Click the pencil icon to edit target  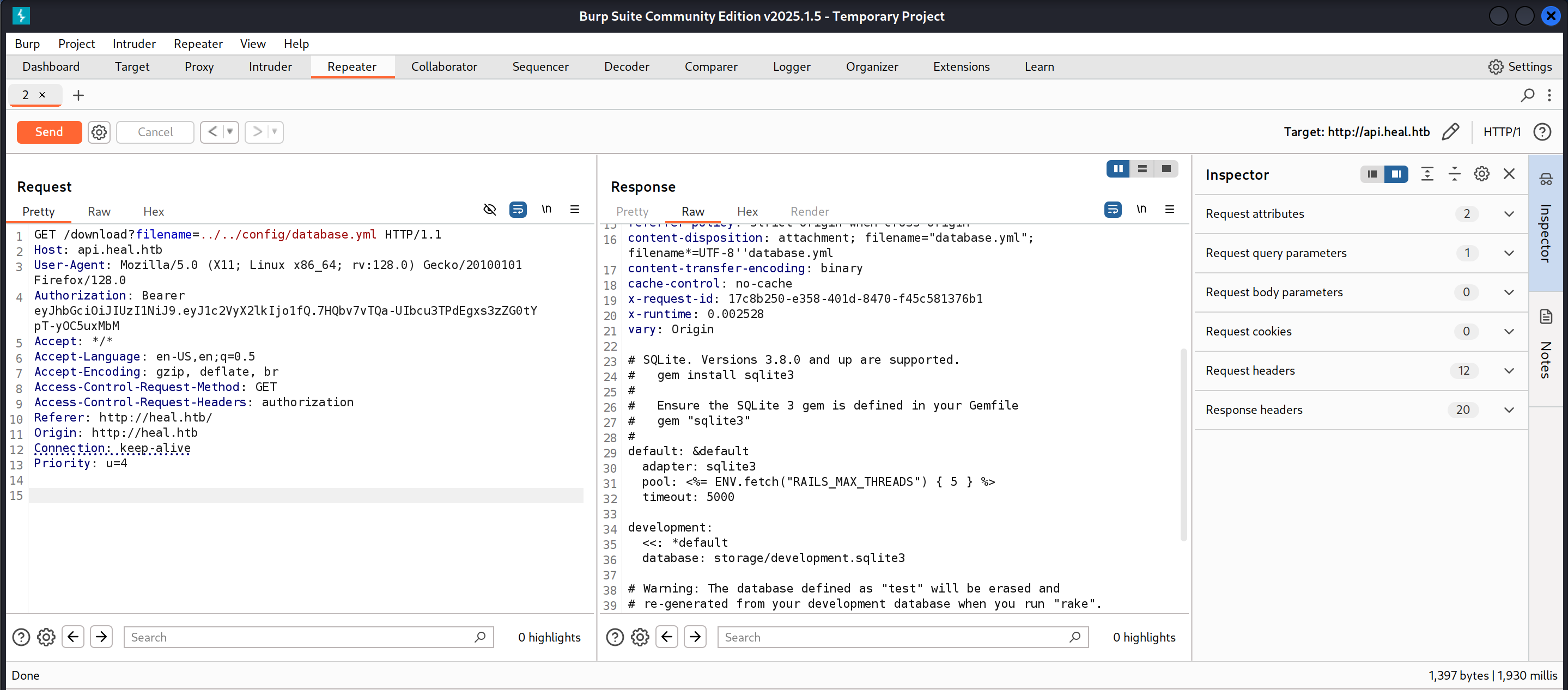point(1450,132)
